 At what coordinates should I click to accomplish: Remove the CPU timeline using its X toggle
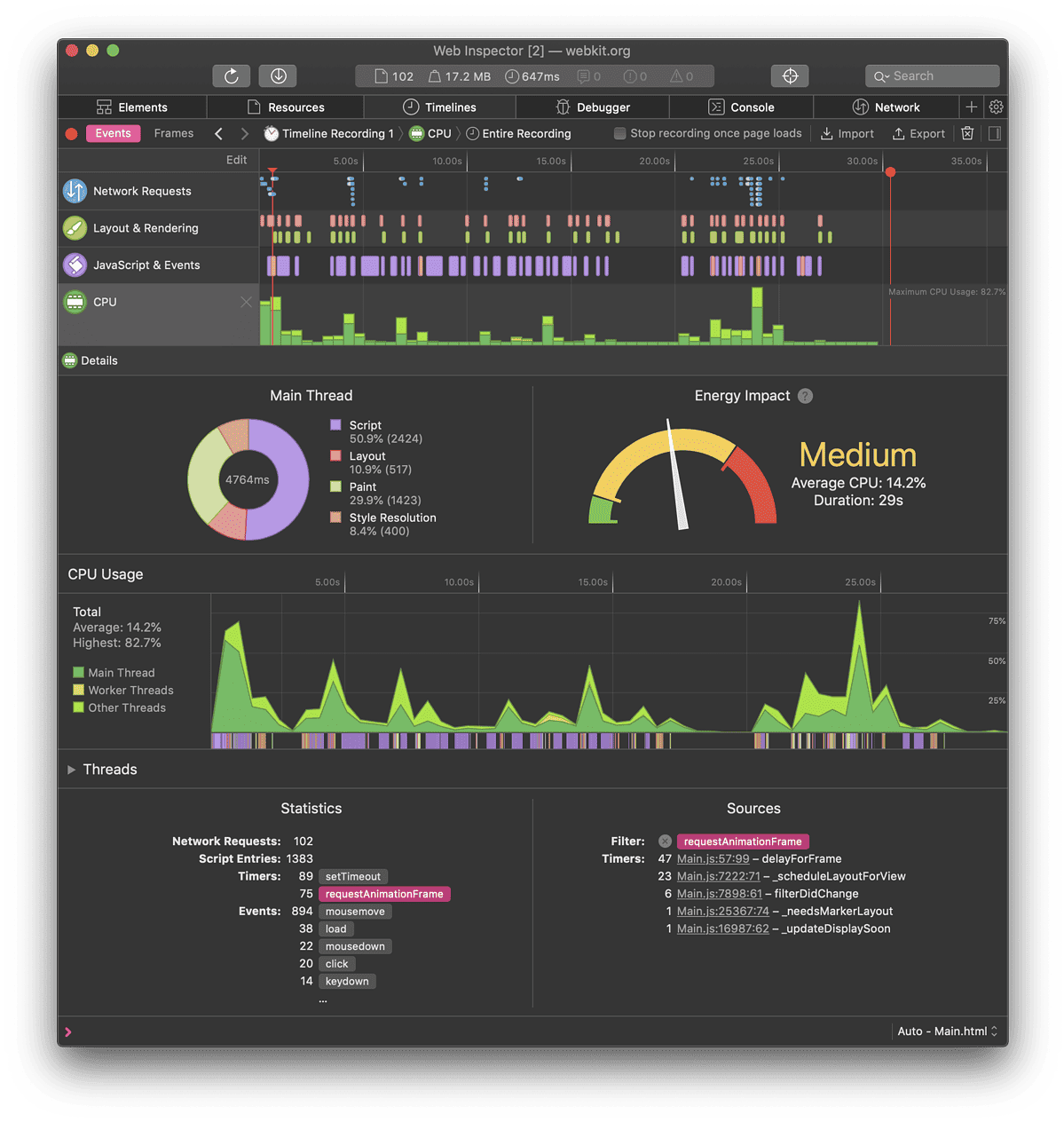[246, 302]
